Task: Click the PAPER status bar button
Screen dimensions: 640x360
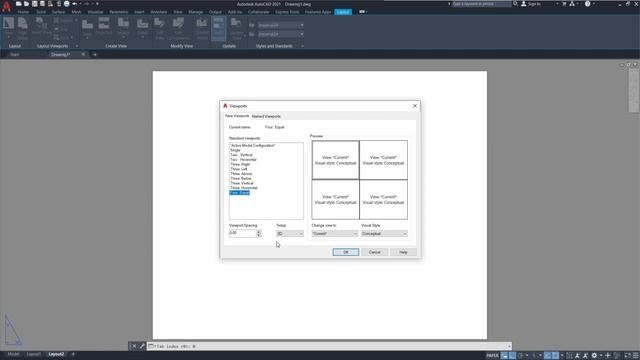Action: click(x=492, y=356)
